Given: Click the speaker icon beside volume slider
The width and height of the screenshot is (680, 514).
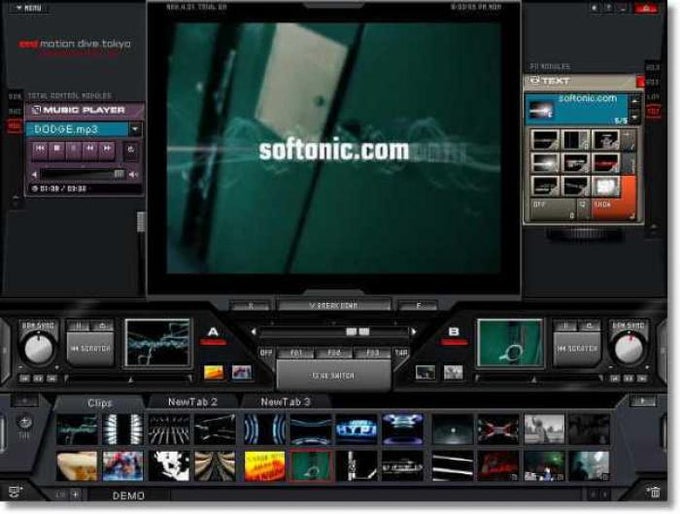Looking at the screenshot, I should pos(133,175).
